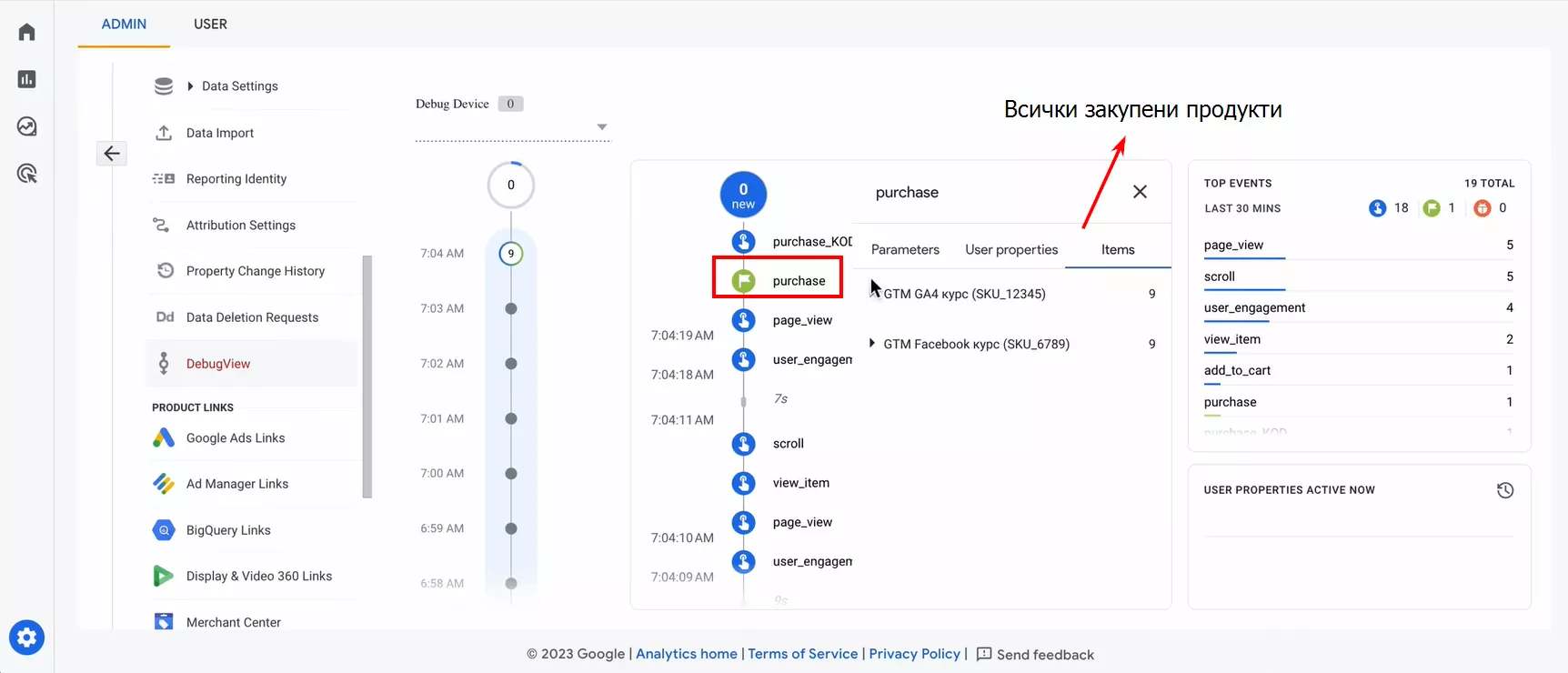Click the back arrow button
1568x673 pixels.
click(112, 154)
